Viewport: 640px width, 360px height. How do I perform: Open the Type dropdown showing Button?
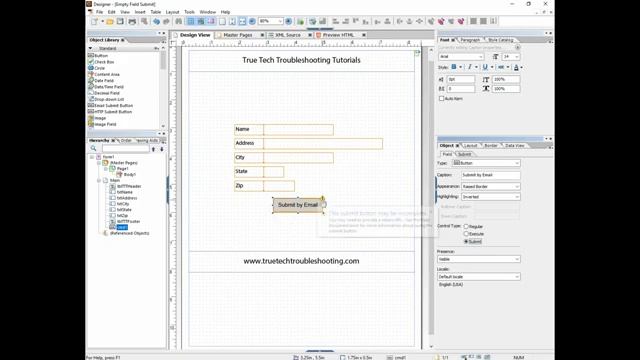tap(517, 163)
